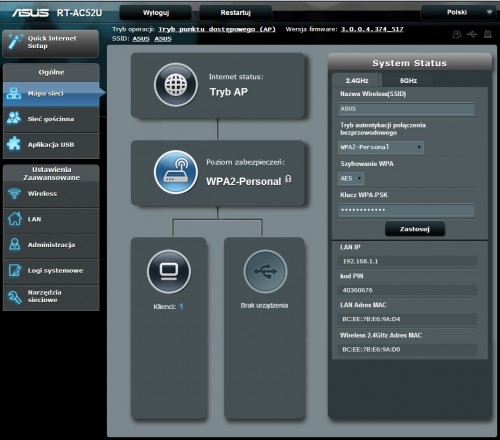This screenshot has height=440, width=500.
Task: Open the firmware version link
Action: [372, 29]
